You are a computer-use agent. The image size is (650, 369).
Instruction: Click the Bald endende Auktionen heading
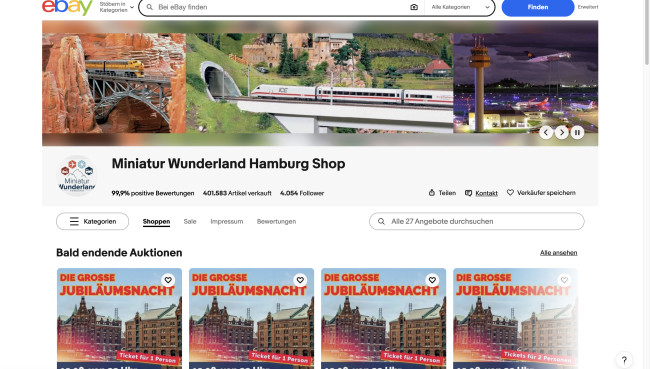click(119, 252)
